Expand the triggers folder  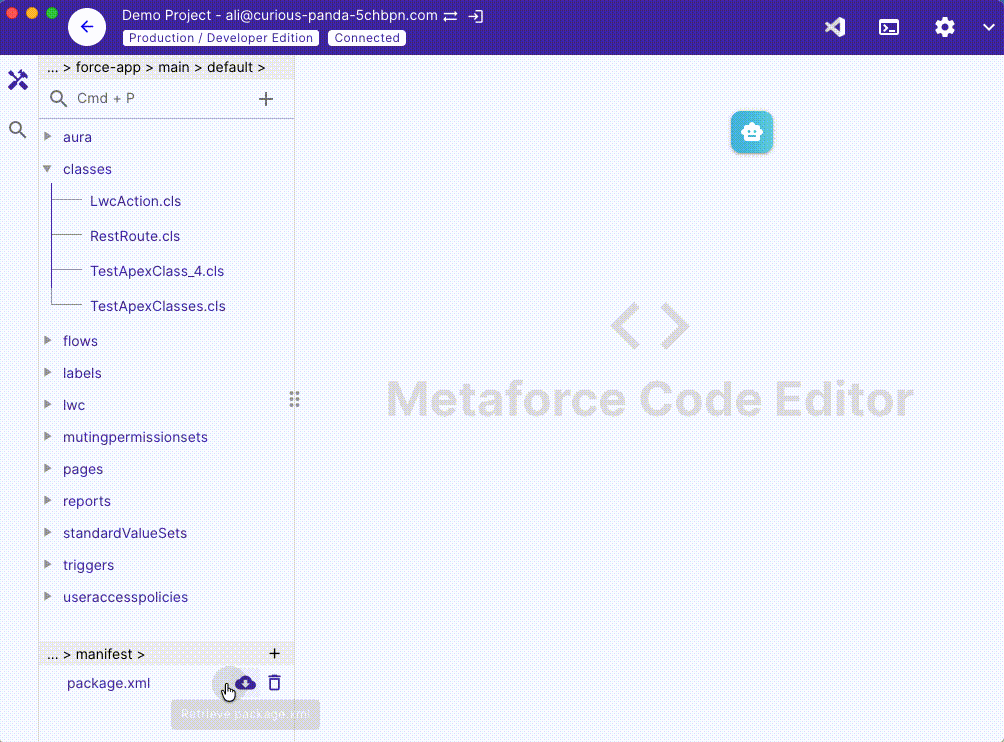(47, 565)
